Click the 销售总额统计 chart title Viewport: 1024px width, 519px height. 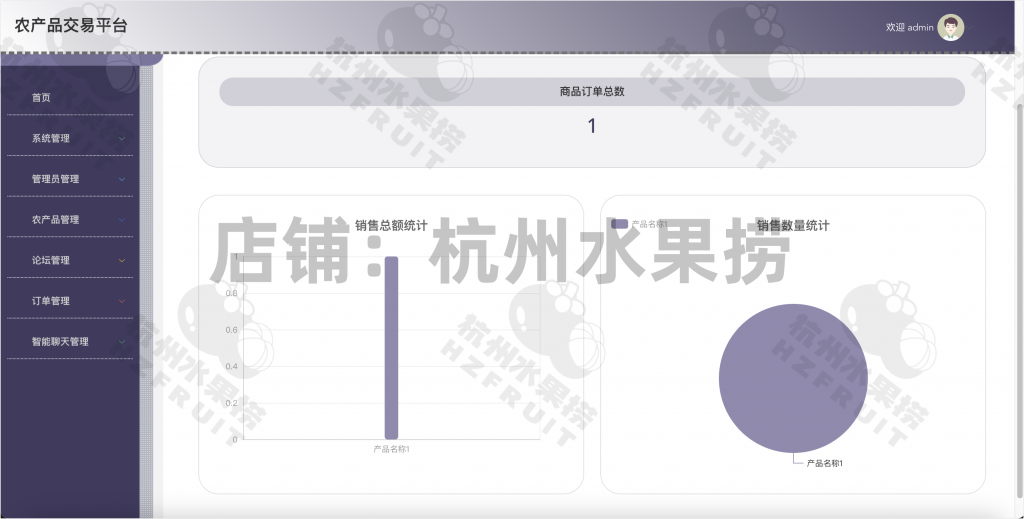[x=391, y=225]
